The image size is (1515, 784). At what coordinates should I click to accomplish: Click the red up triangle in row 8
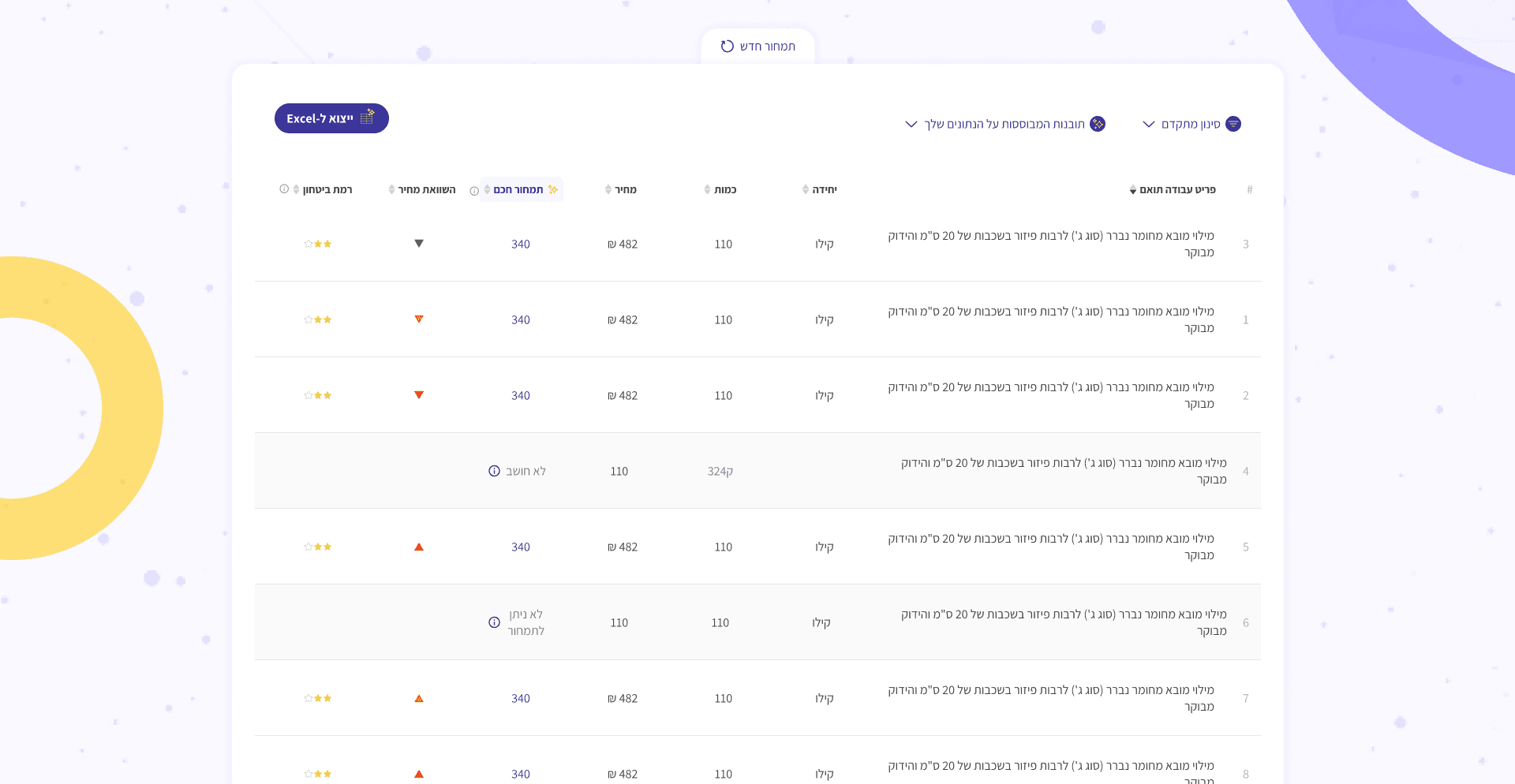(x=419, y=774)
